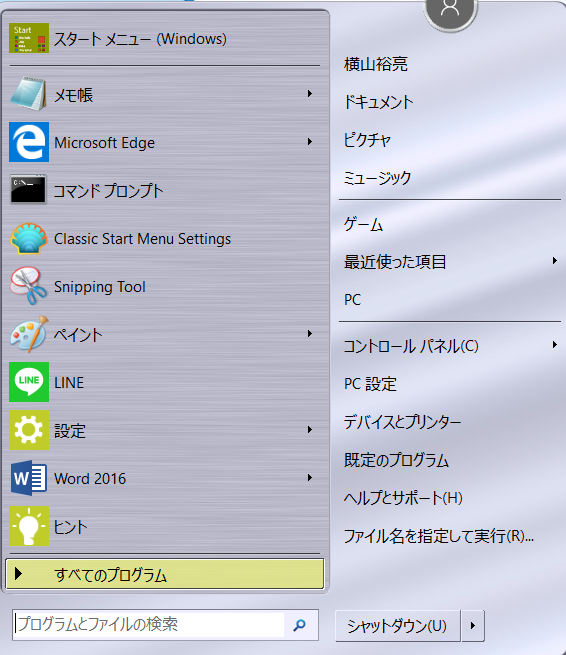
Task: Click the コントロール パネル(C) label text
Action: tap(411, 346)
